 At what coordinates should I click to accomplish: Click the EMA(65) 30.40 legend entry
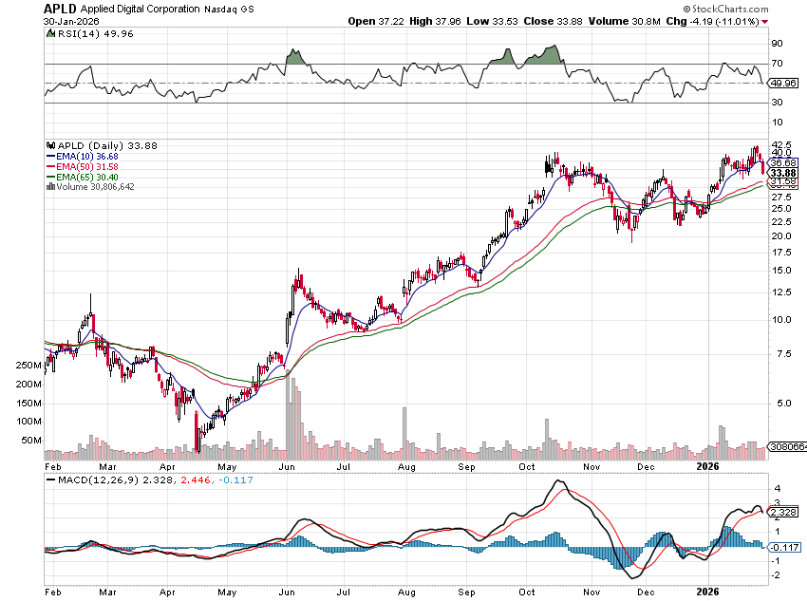click(87, 177)
